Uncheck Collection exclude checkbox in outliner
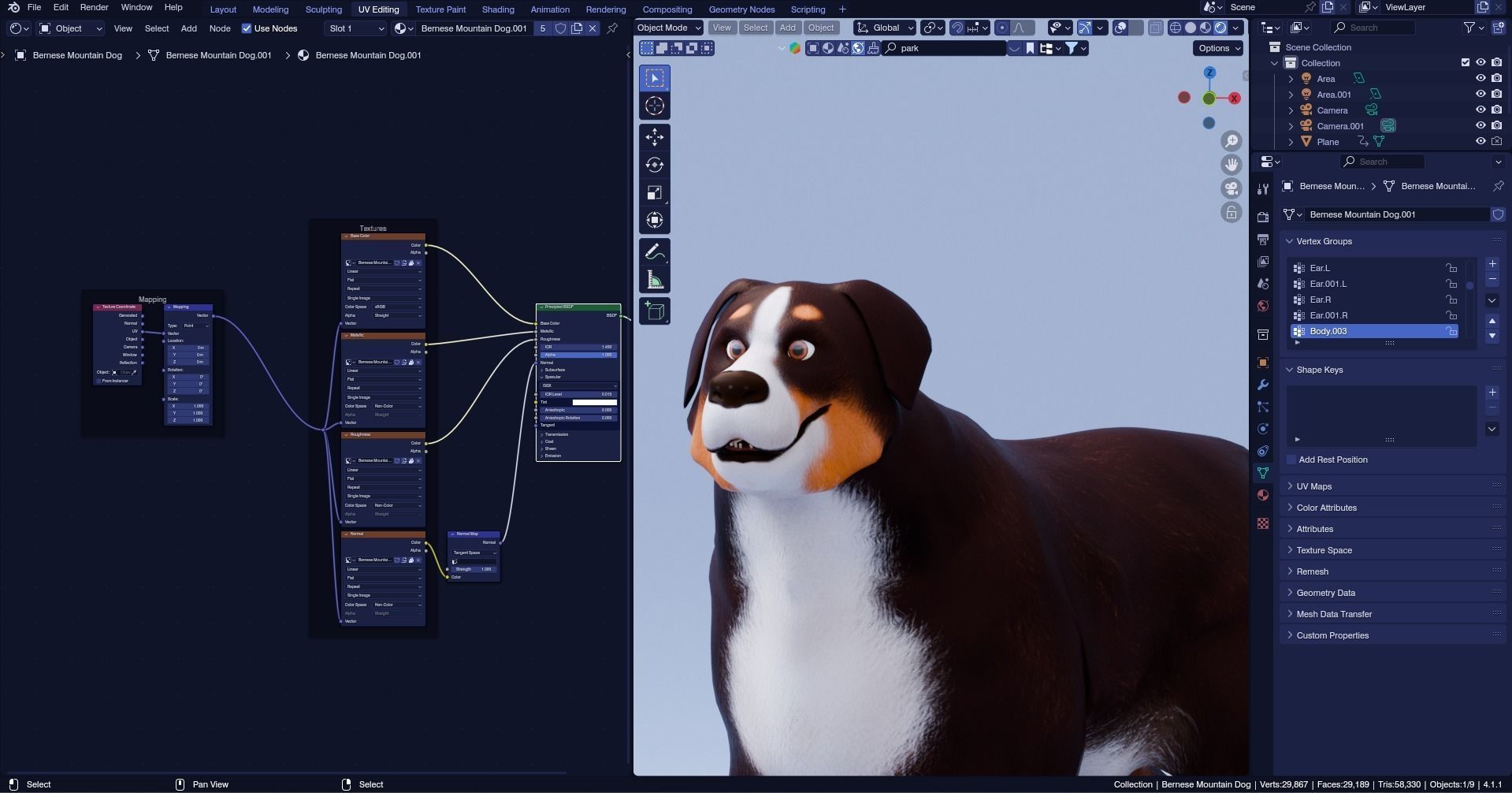Screen dimensions: 1512x793 (1466, 63)
